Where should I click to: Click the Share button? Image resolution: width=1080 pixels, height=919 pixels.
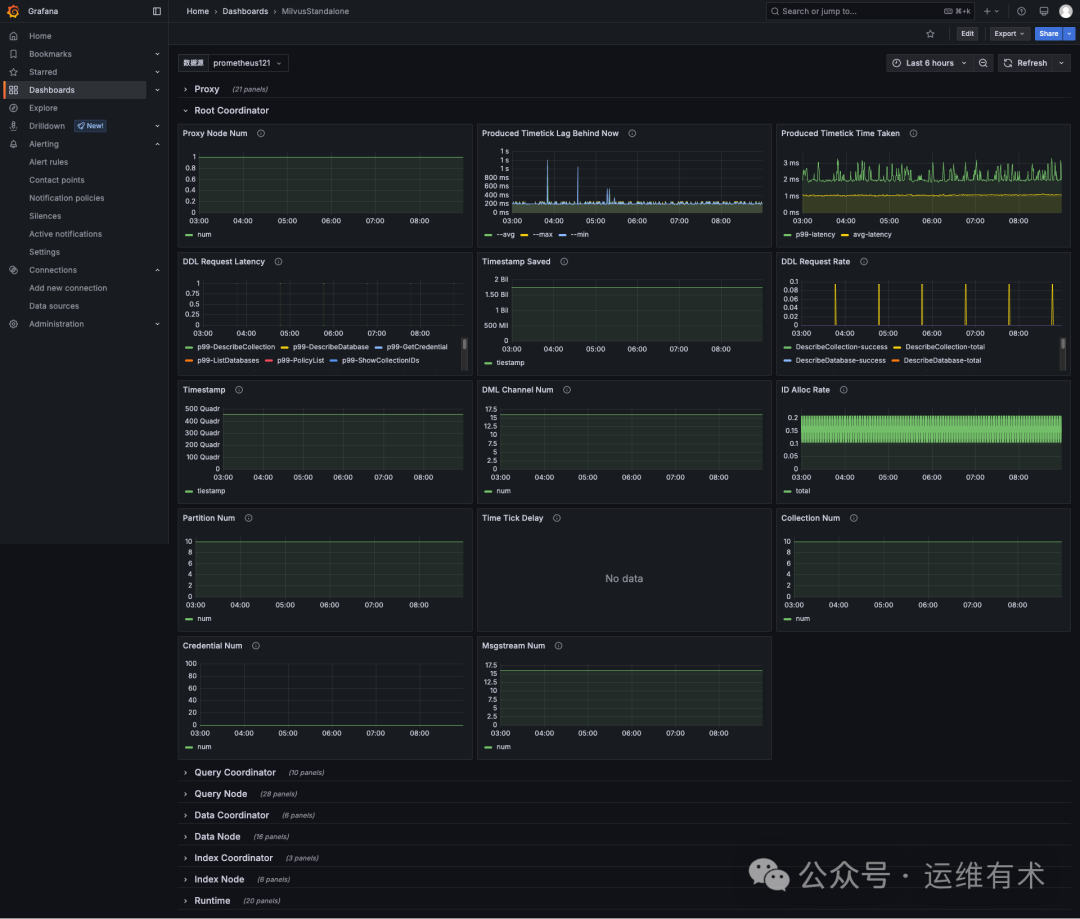point(1046,33)
